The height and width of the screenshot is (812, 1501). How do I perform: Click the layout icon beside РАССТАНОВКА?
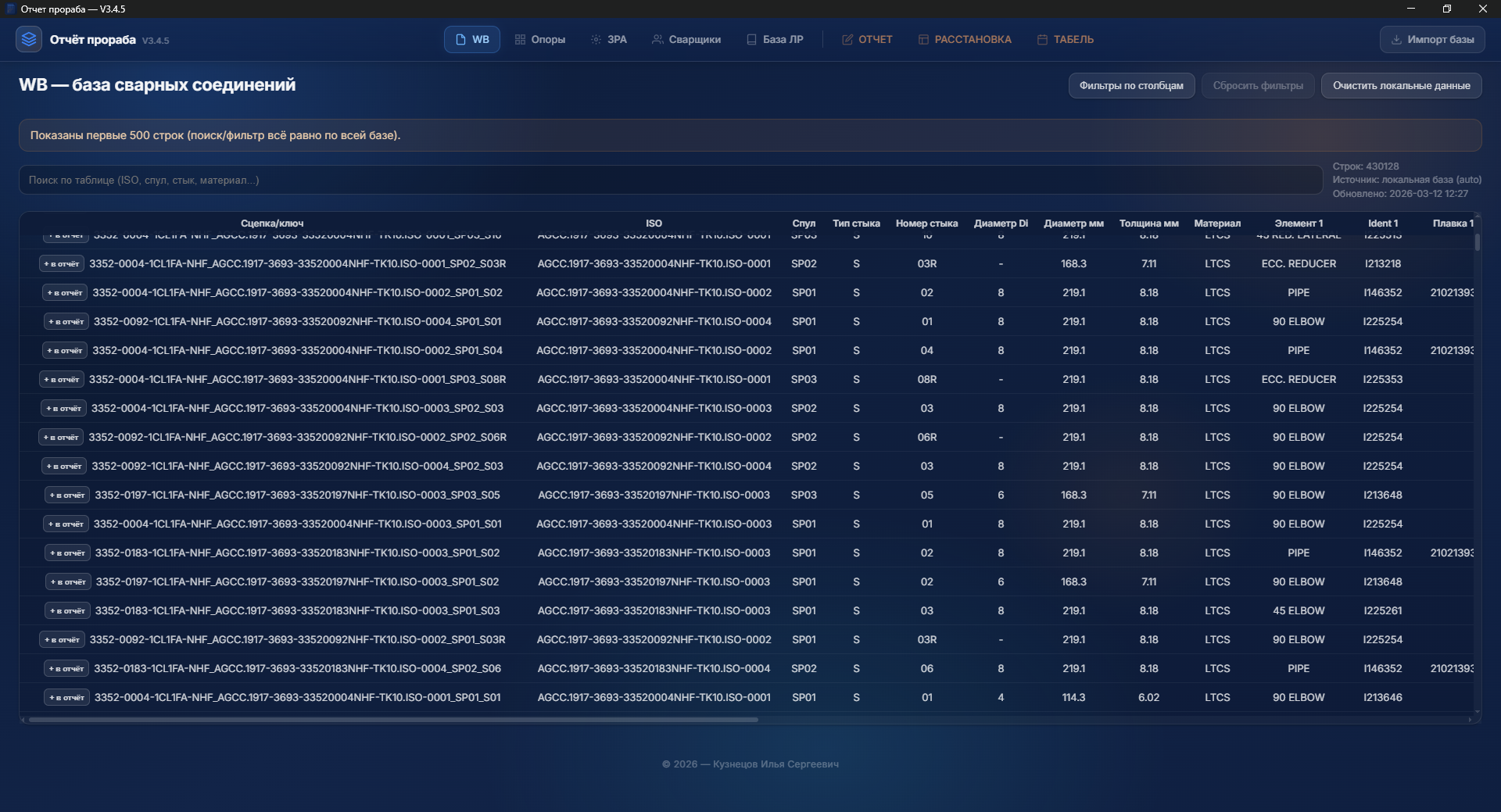pos(923,40)
